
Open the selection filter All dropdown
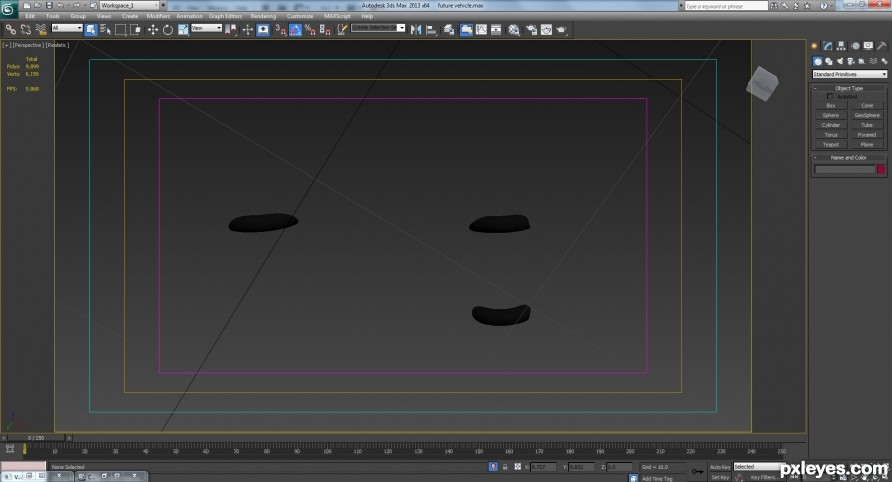pyautogui.click(x=67, y=28)
